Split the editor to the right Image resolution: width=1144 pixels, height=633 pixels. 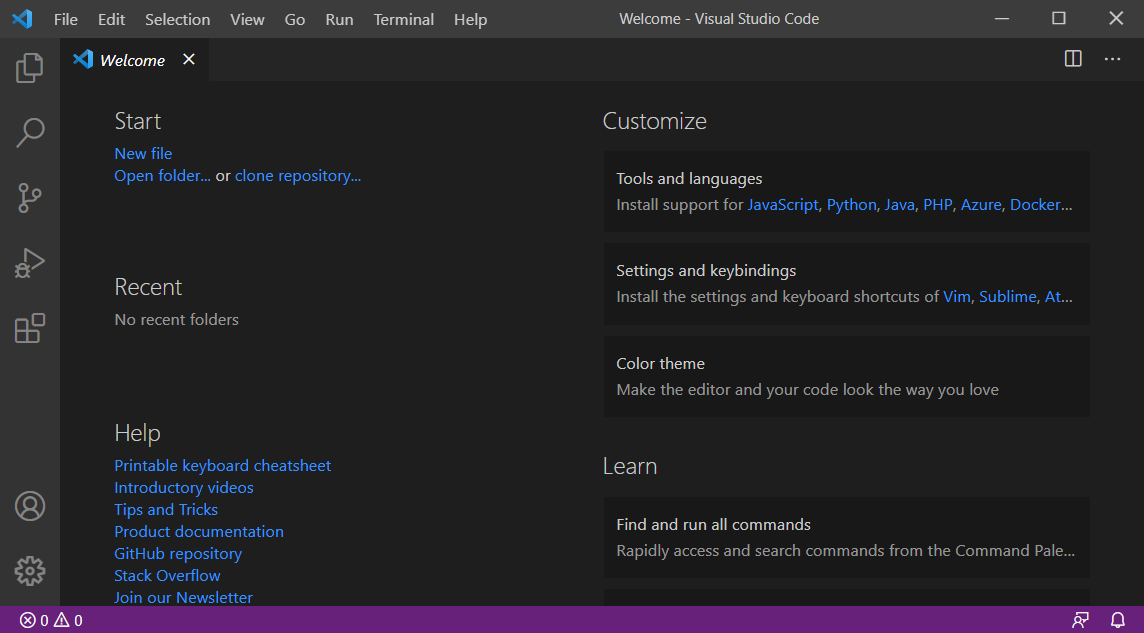tap(1073, 59)
